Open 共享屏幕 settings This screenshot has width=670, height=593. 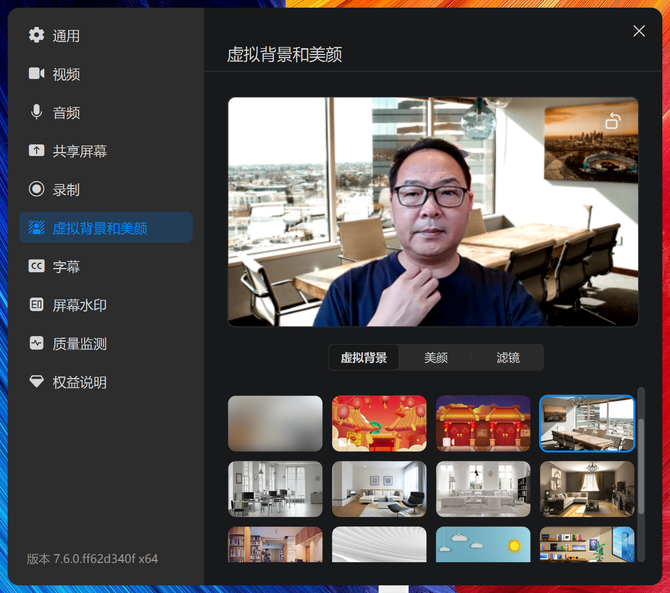click(106, 151)
